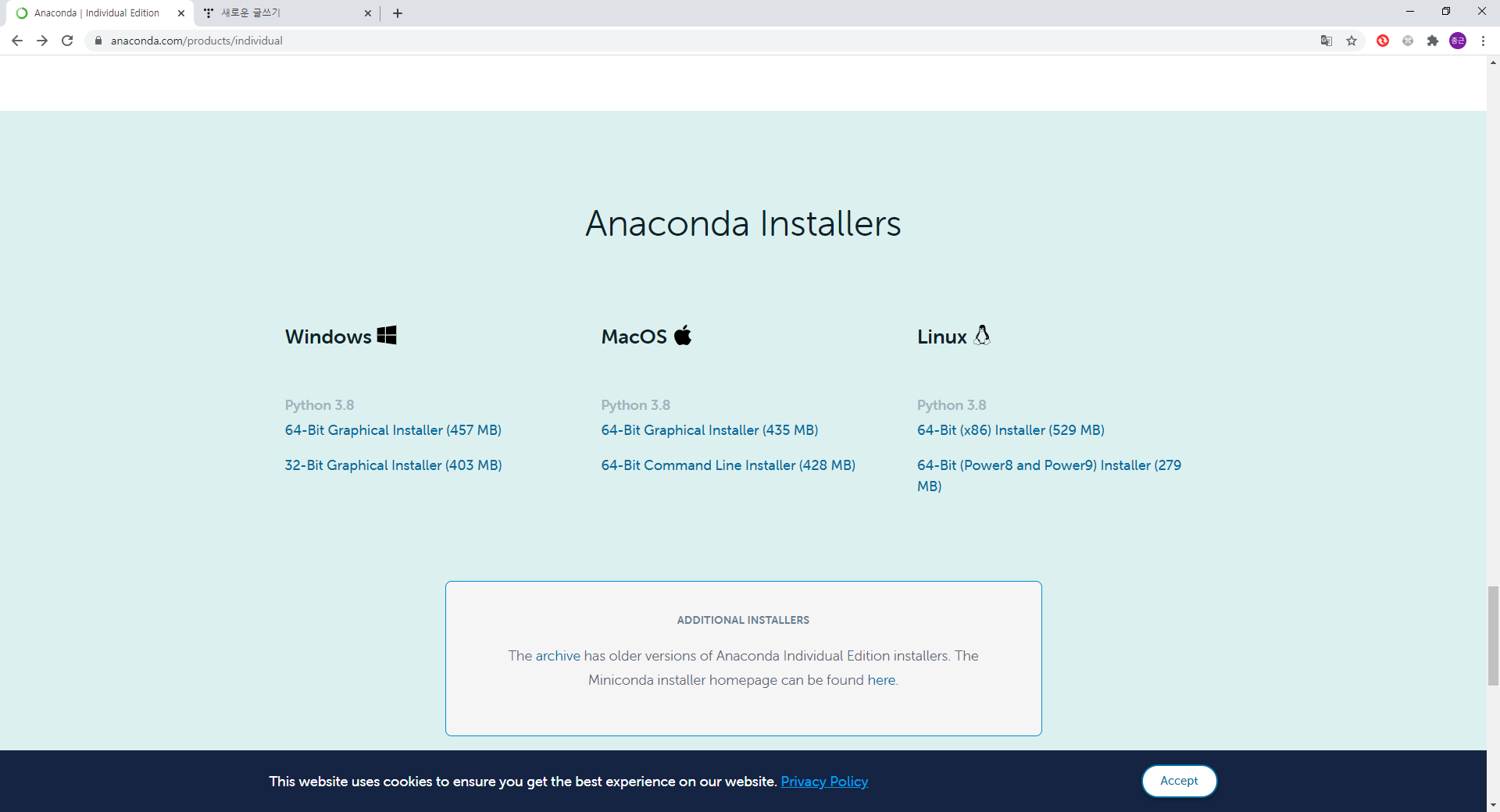The height and width of the screenshot is (812, 1500).
Task: Download Windows 64-Bit Graphical Installer (457 MB)
Action: (393, 430)
